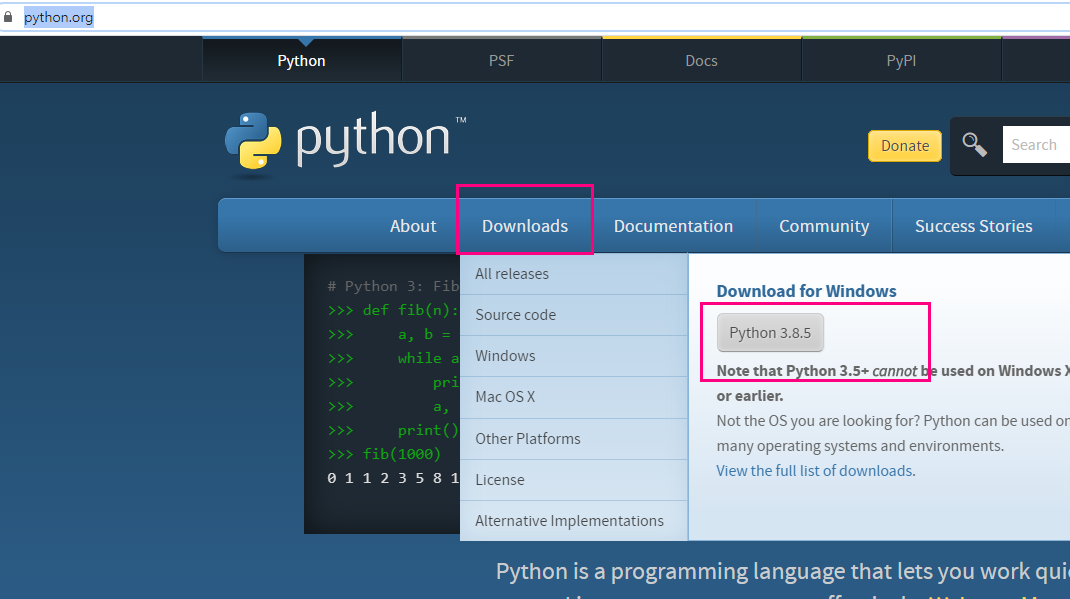Open the Downloads menu
The image size is (1070, 599).
click(525, 226)
